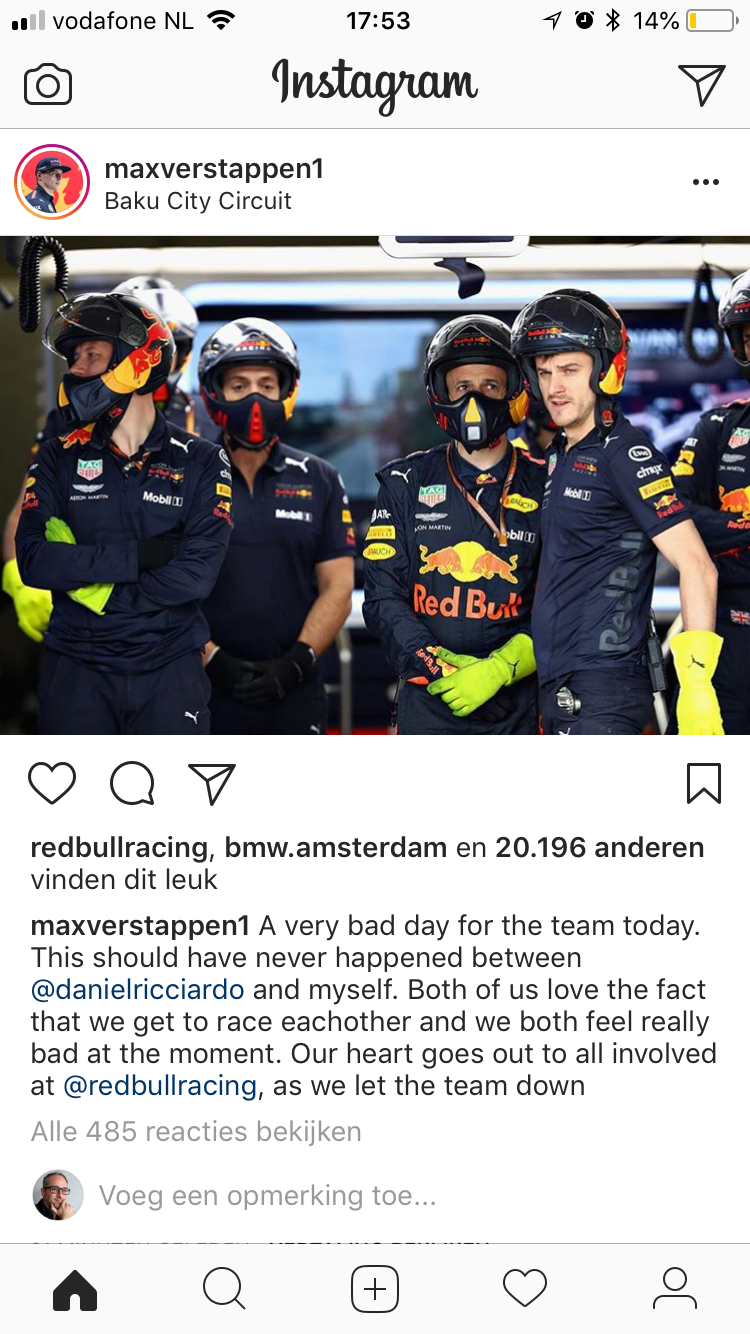Viewport: 750px width, 1334px height.
Task: Open redbullracing from the likes list
Action: point(119,848)
